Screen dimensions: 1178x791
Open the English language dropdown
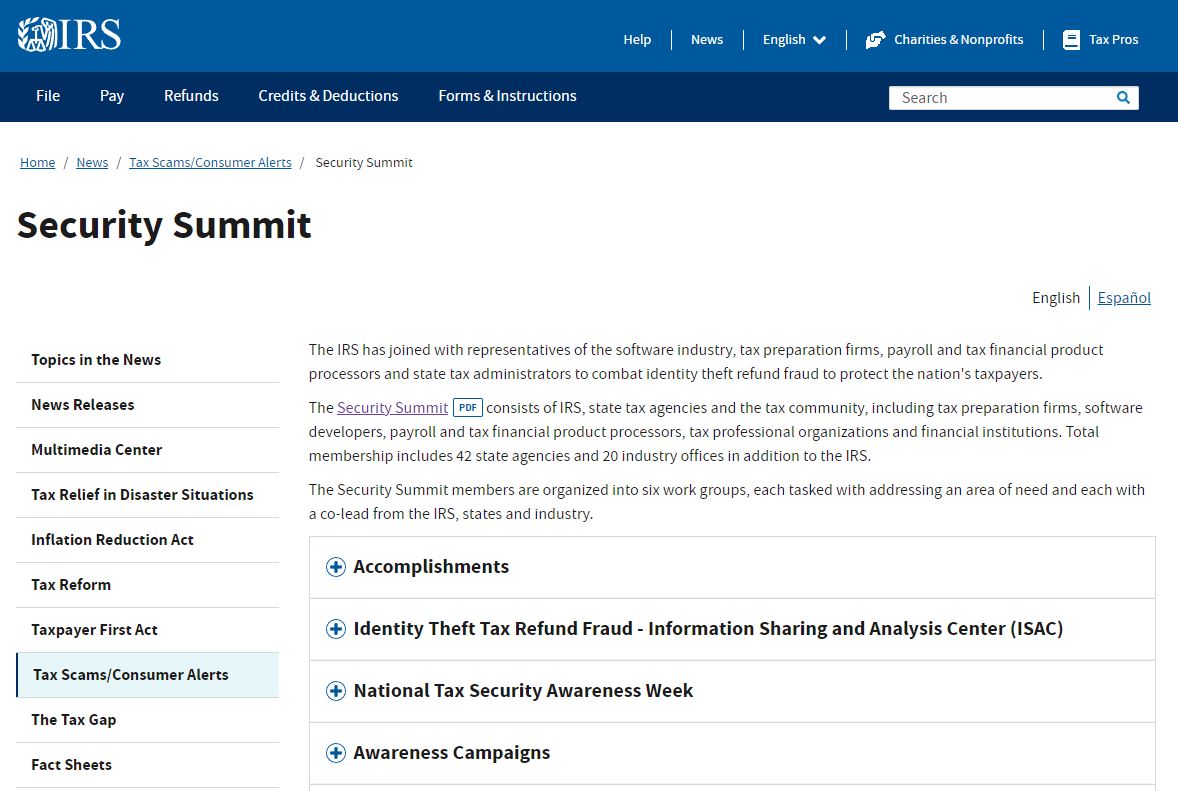coord(794,40)
